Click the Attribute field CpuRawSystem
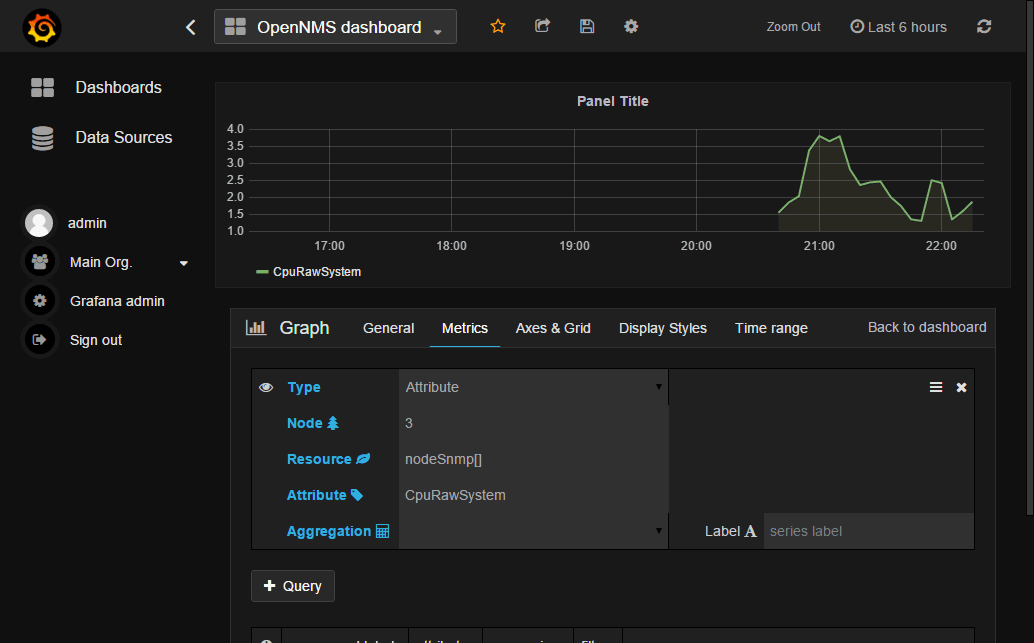Viewport: 1034px width, 643px height. coord(533,495)
